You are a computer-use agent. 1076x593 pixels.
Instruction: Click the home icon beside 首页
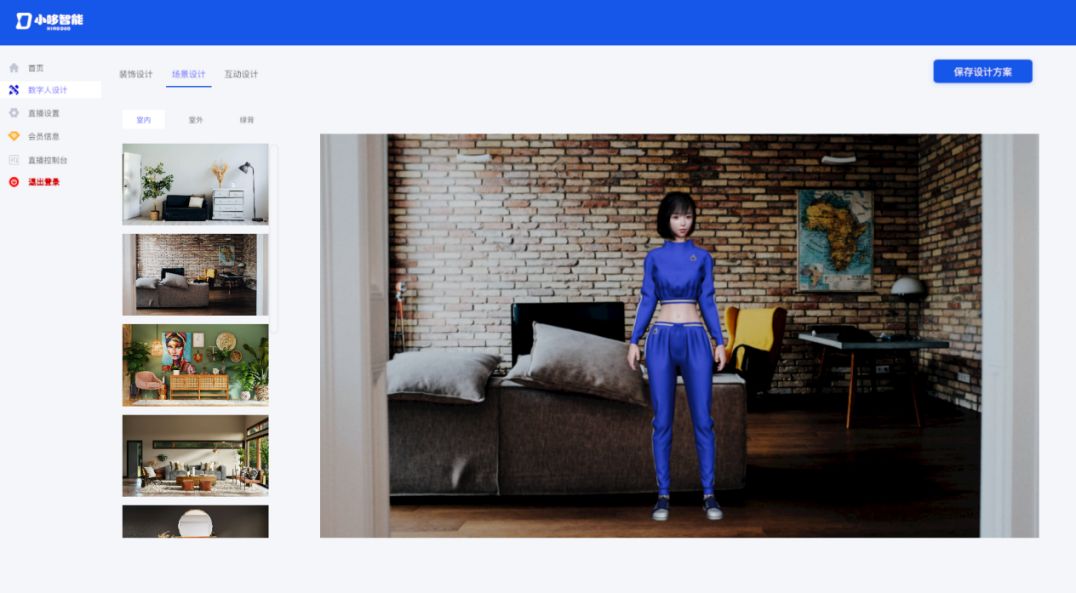point(14,68)
